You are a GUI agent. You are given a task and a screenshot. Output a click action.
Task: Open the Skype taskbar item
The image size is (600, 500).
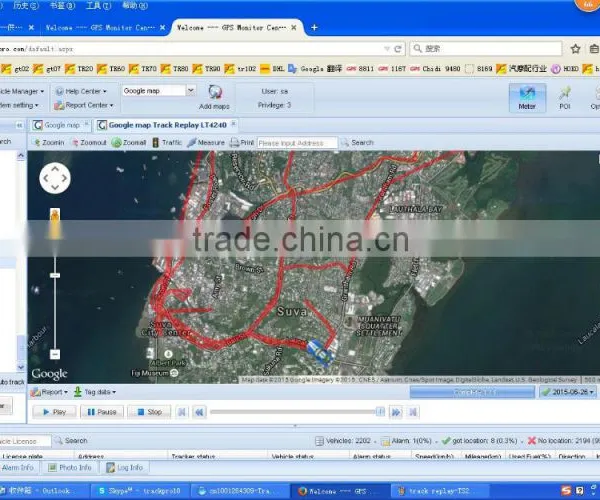pyautogui.click(x=139, y=491)
